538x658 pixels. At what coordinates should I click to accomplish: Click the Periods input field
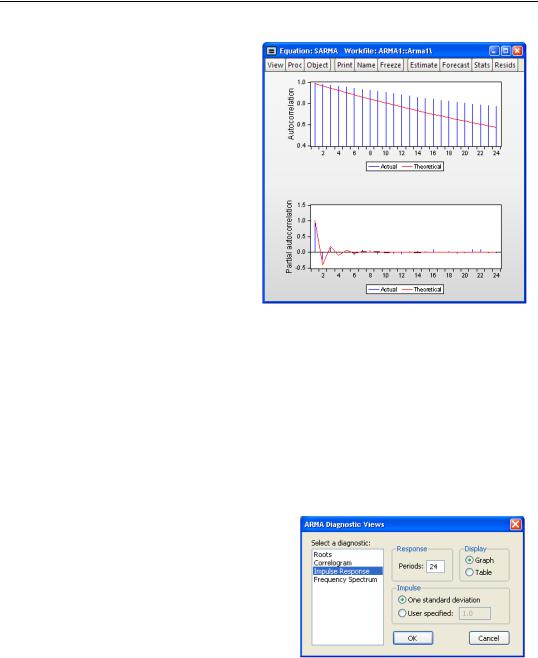click(x=435, y=567)
